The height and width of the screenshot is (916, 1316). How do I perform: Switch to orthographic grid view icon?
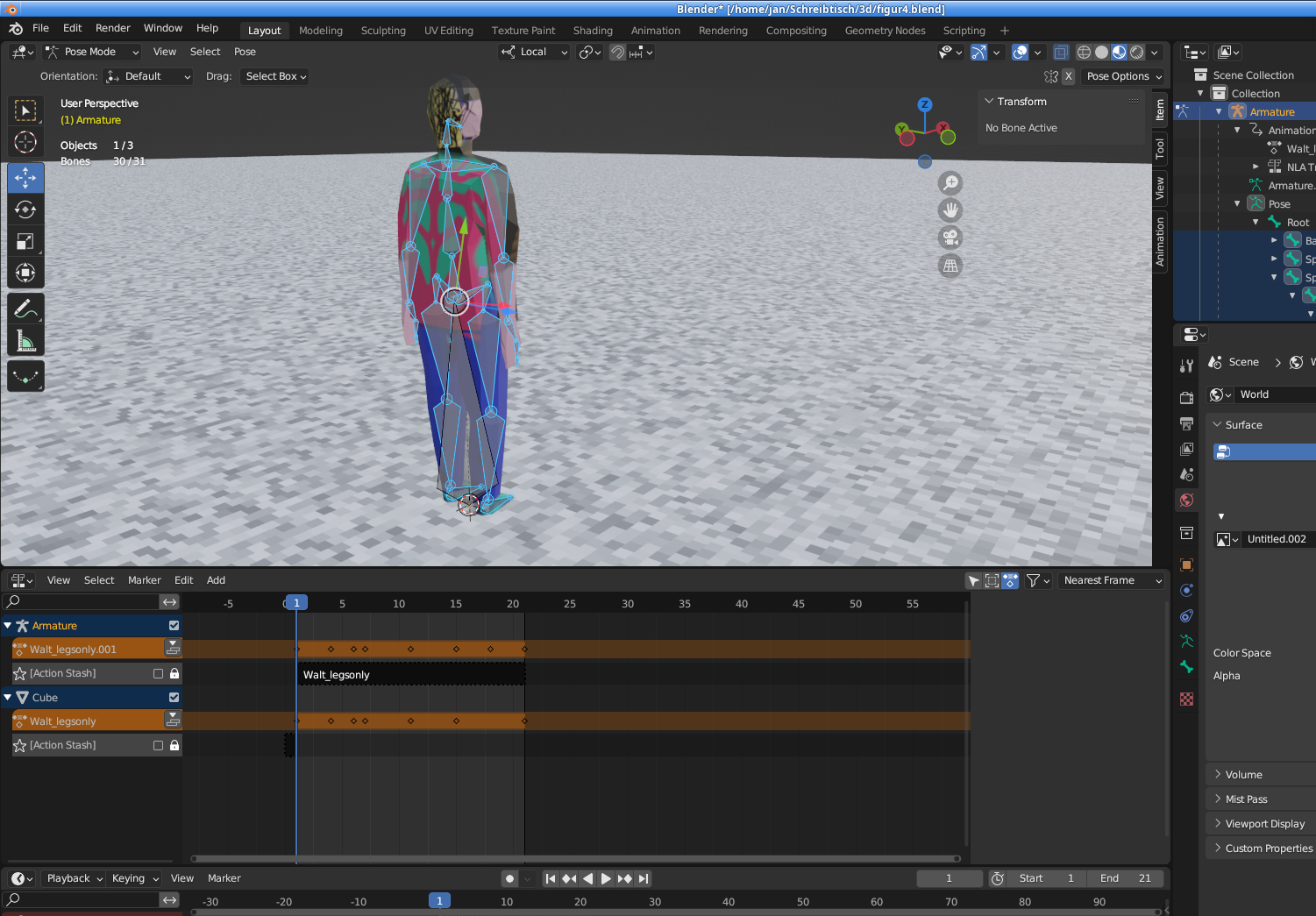950,266
